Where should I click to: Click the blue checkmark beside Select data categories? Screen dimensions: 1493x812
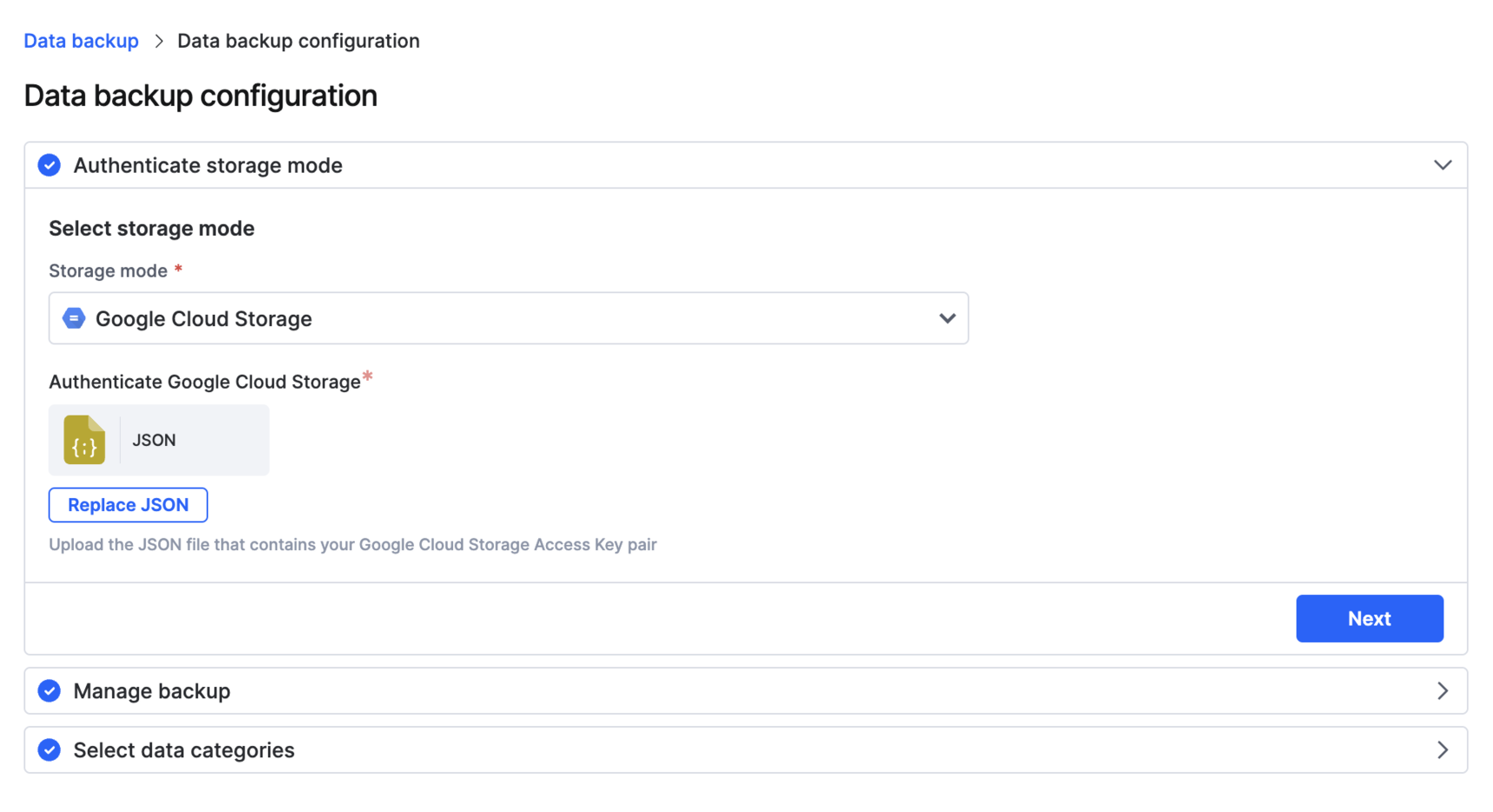[x=49, y=750]
